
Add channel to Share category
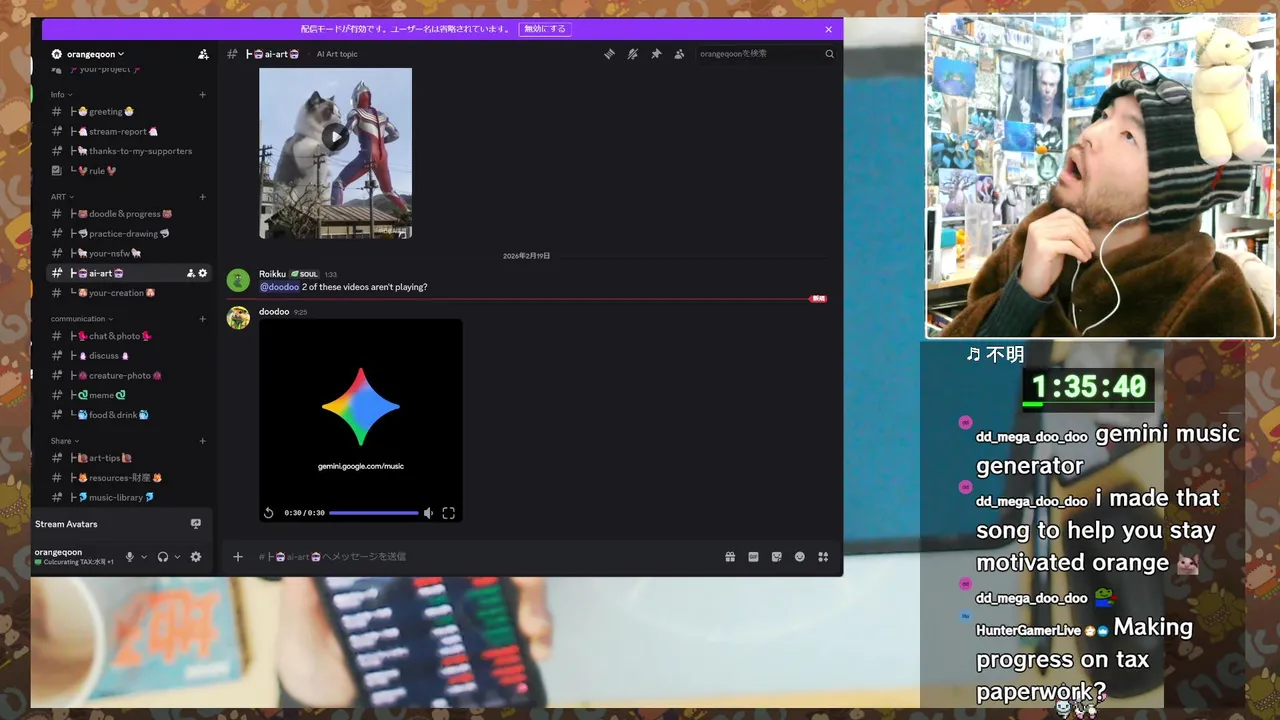pos(203,441)
